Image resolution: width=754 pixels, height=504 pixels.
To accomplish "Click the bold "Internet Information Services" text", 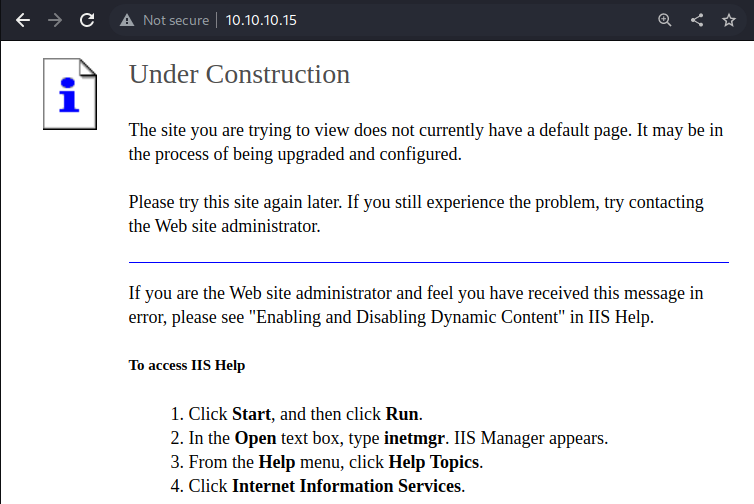I will [x=346, y=486].
